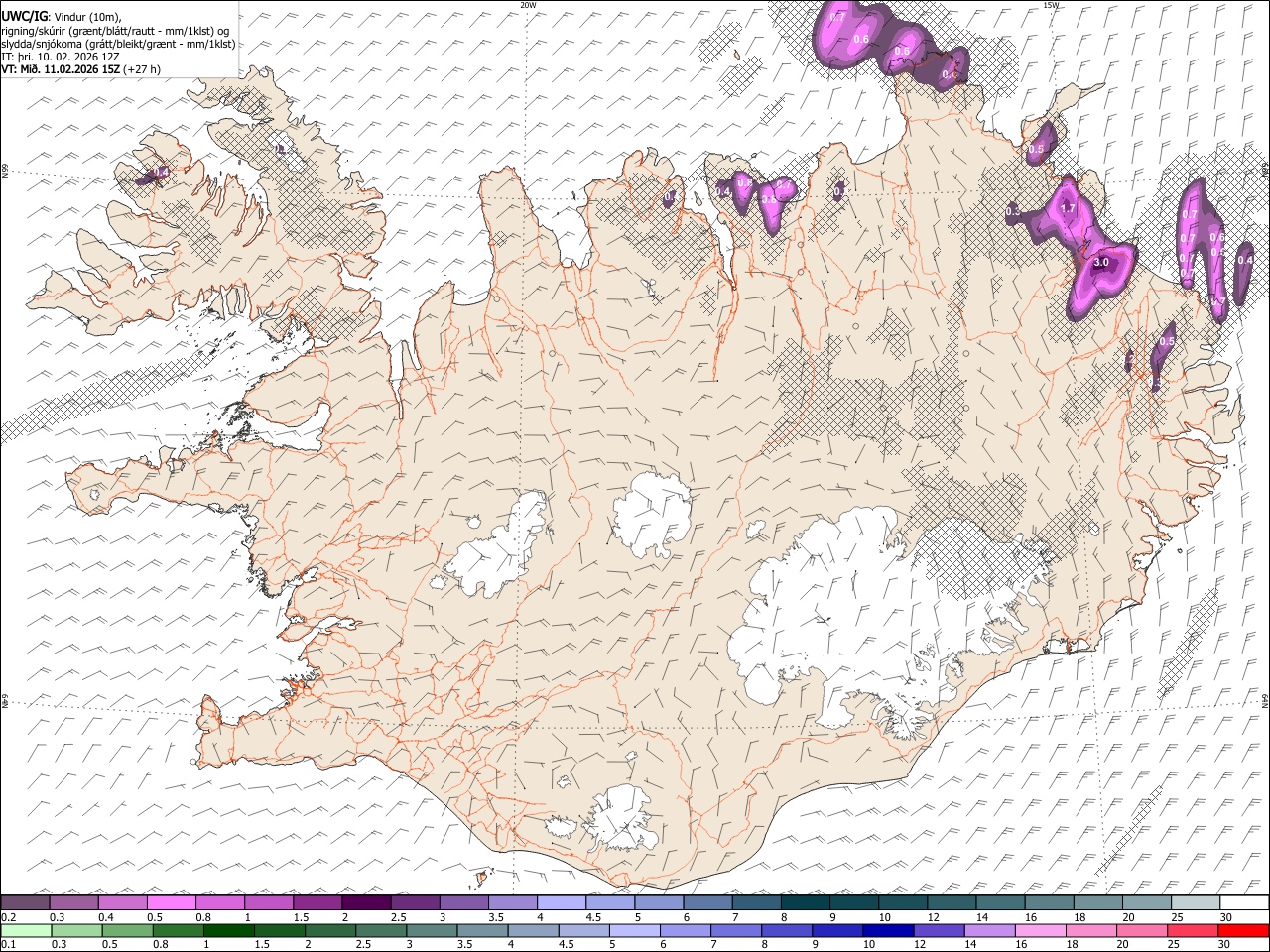This screenshot has width=1270, height=952.
Task: Select the valid time 'VT: Mið. 11.02.2026 15Z (+27 h)'
Action: click(x=80, y=69)
